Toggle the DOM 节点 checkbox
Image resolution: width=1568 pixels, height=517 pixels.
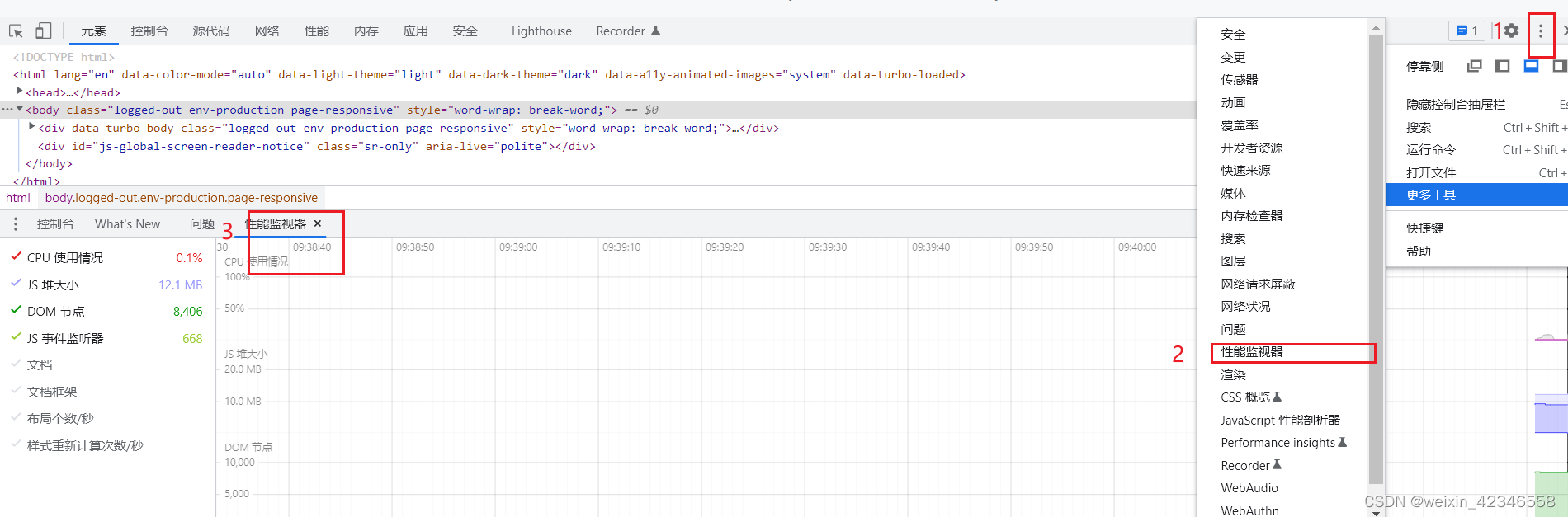click(x=16, y=310)
